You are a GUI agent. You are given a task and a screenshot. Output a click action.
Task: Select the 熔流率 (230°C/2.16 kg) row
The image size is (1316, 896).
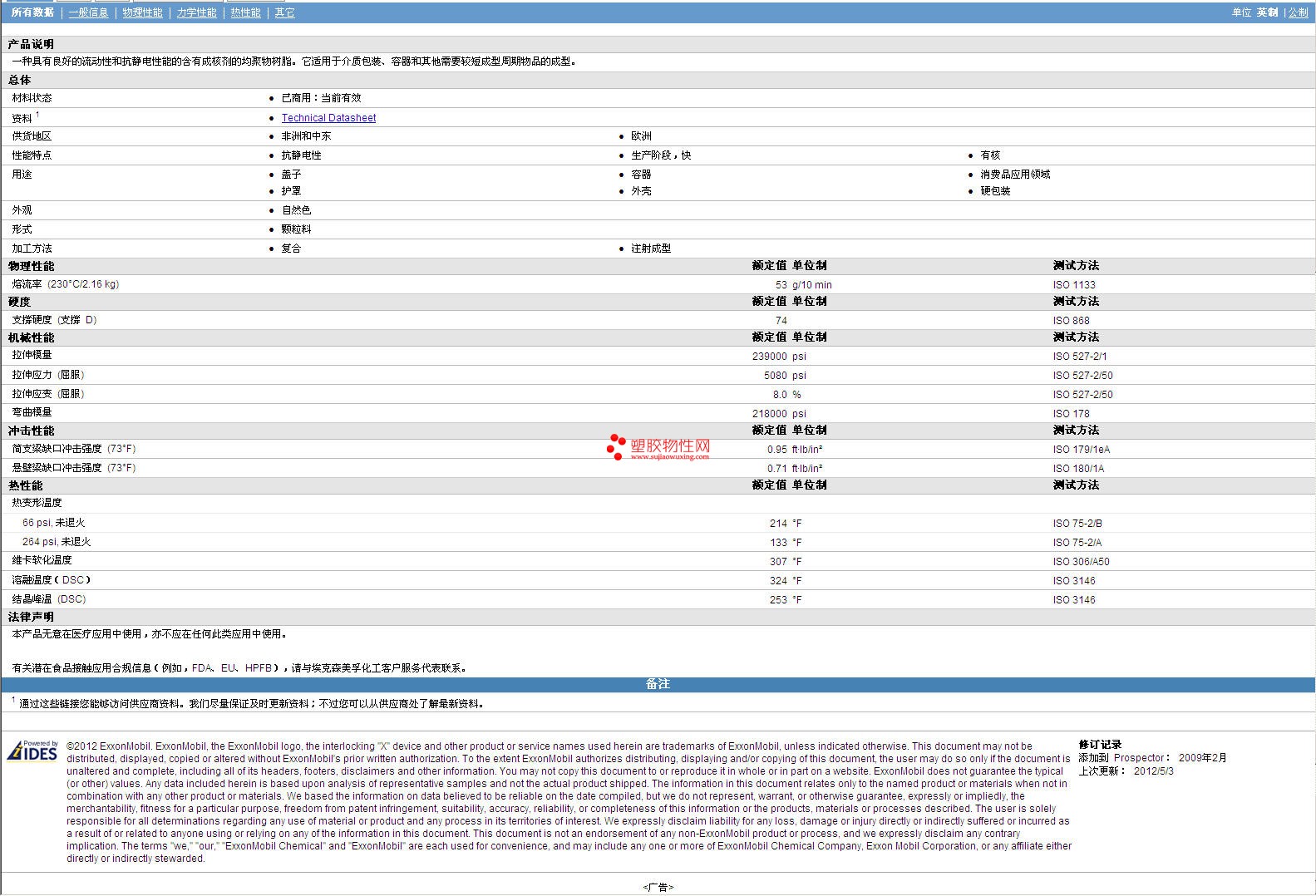click(658, 284)
